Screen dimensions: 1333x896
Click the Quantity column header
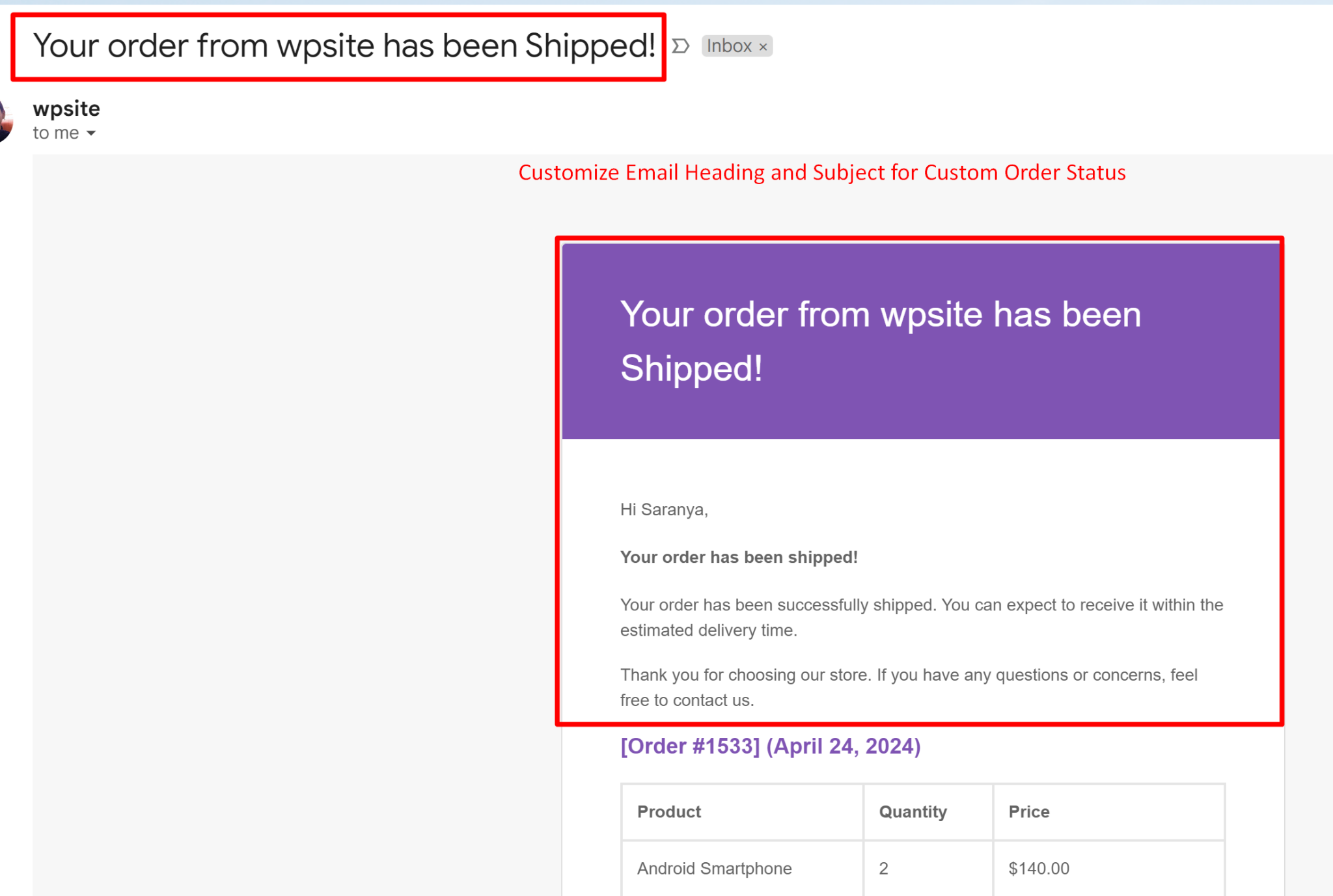click(913, 812)
